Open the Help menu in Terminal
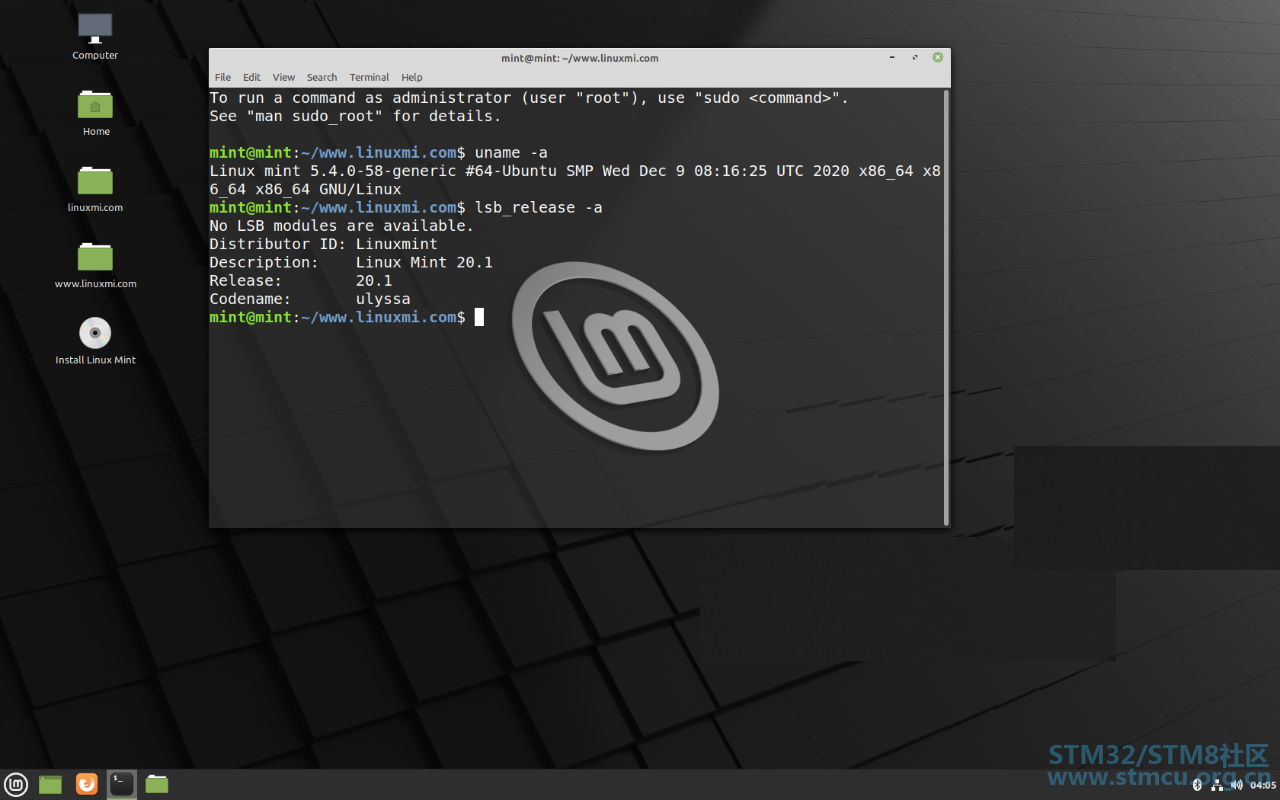This screenshot has width=1280, height=800. tap(412, 77)
